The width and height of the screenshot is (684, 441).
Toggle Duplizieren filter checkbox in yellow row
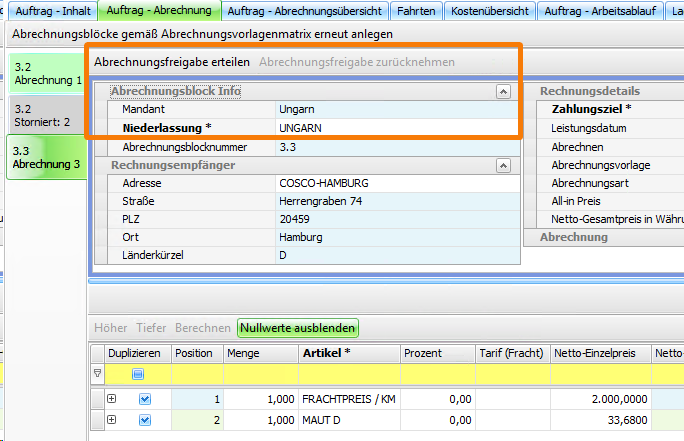138,374
